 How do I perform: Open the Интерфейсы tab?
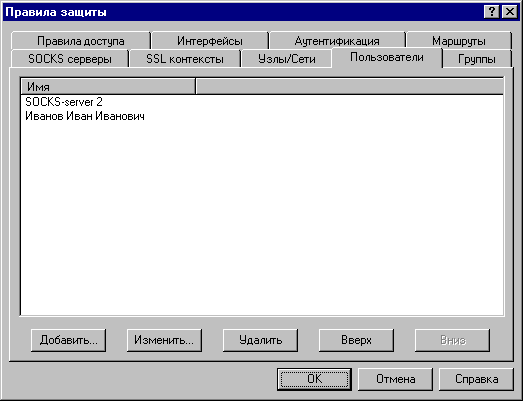[x=210, y=41]
